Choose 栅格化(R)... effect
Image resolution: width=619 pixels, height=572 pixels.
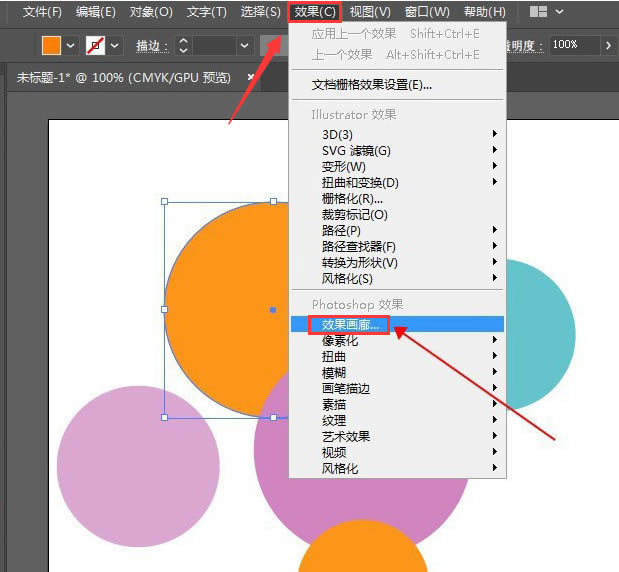tap(398, 199)
